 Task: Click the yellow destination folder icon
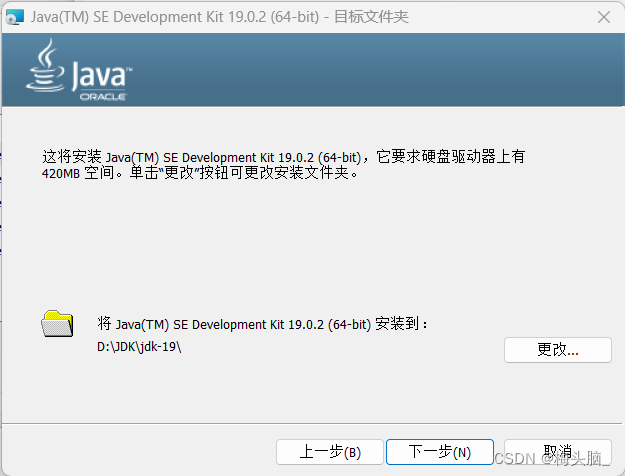pyautogui.click(x=57, y=323)
